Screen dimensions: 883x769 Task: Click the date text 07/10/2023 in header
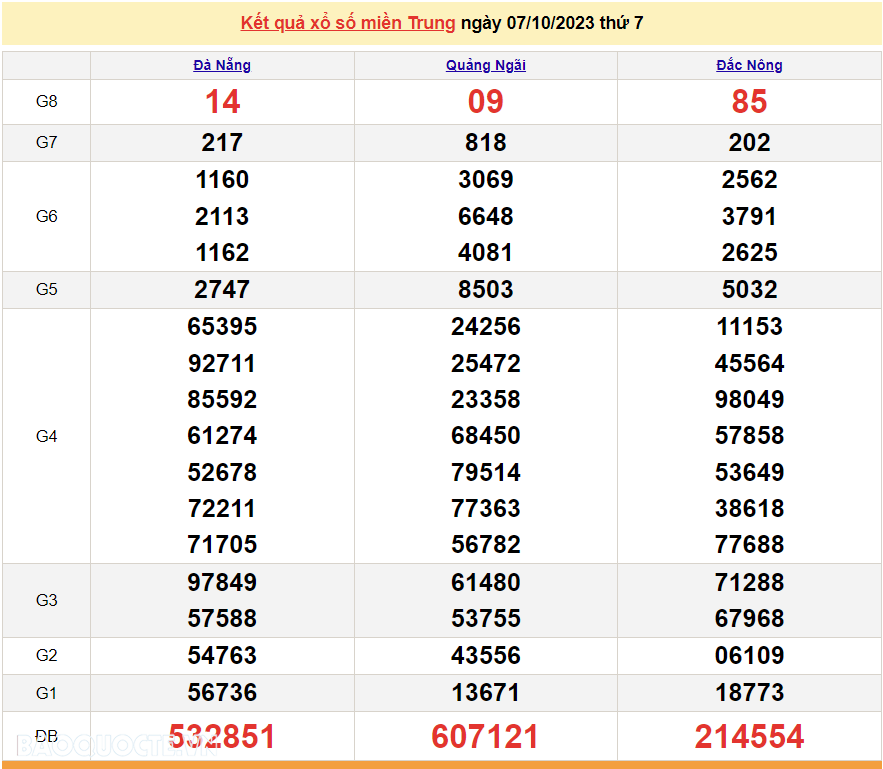click(550, 23)
